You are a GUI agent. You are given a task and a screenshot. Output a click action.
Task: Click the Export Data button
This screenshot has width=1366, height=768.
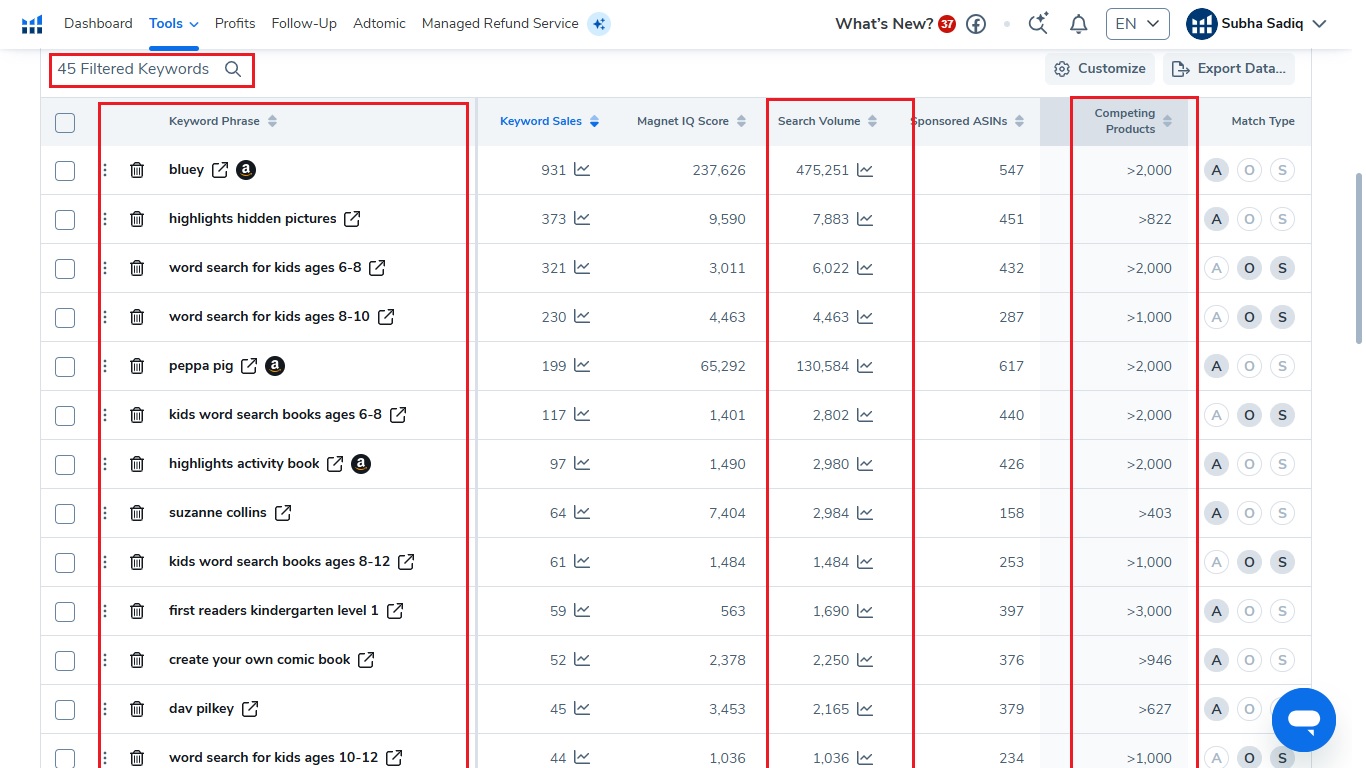1229,69
